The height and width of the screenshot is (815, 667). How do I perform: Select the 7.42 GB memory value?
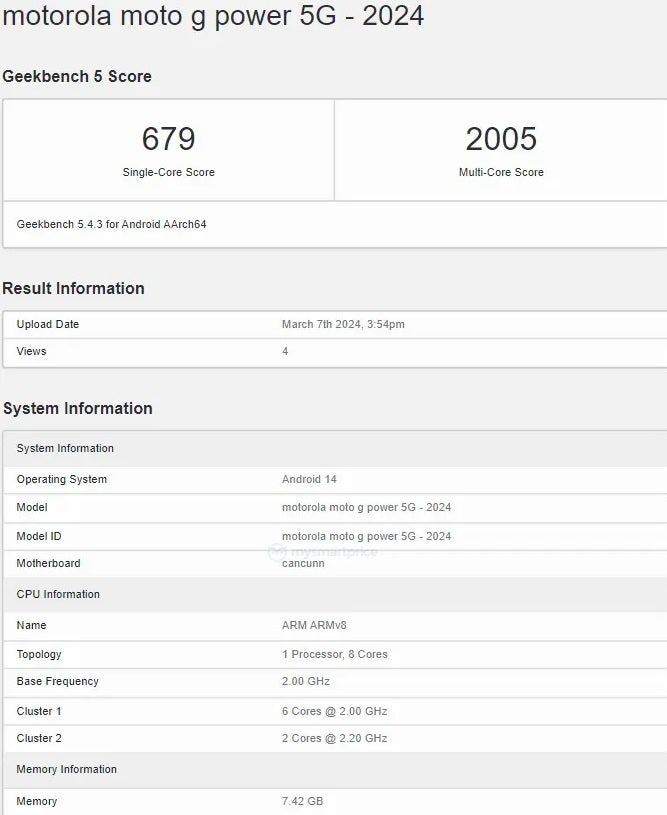click(303, 801)
